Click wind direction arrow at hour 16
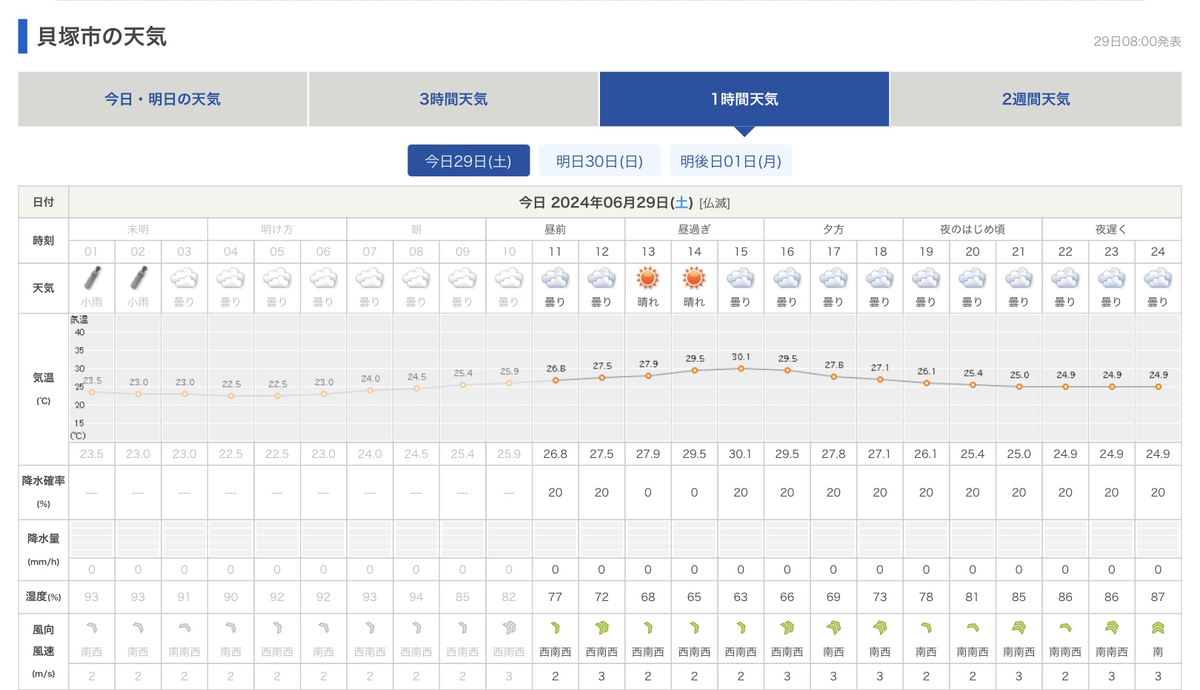1200x690 pixels. tap(787, 628)
